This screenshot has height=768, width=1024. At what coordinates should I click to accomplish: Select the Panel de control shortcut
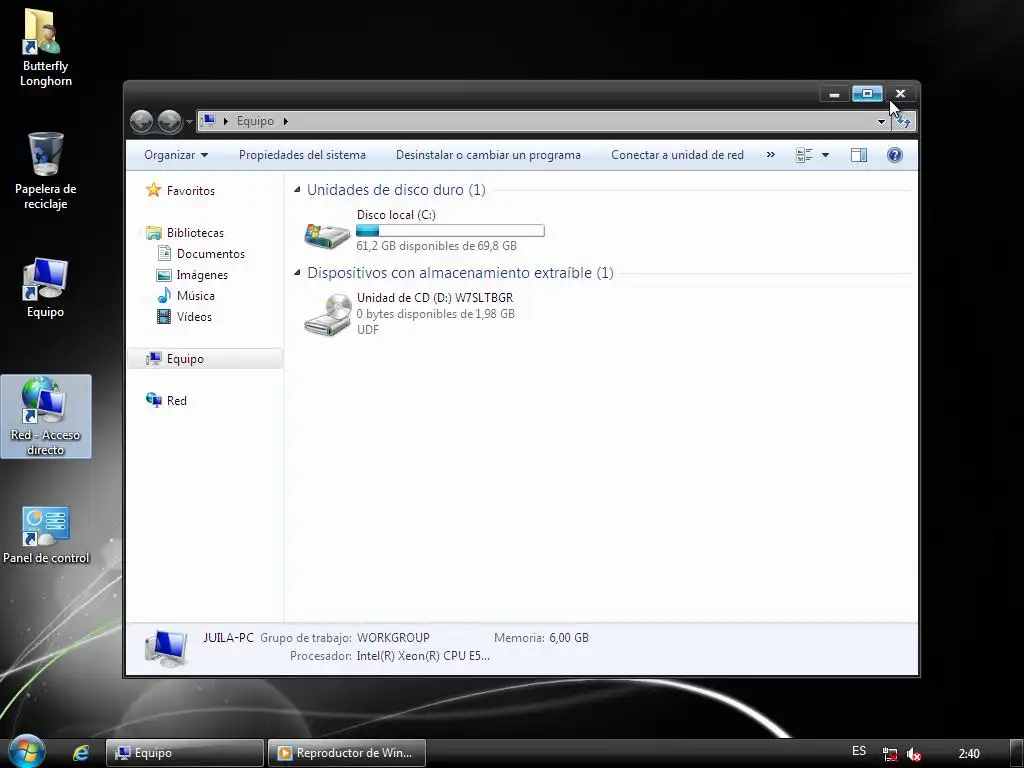(46, 535)
